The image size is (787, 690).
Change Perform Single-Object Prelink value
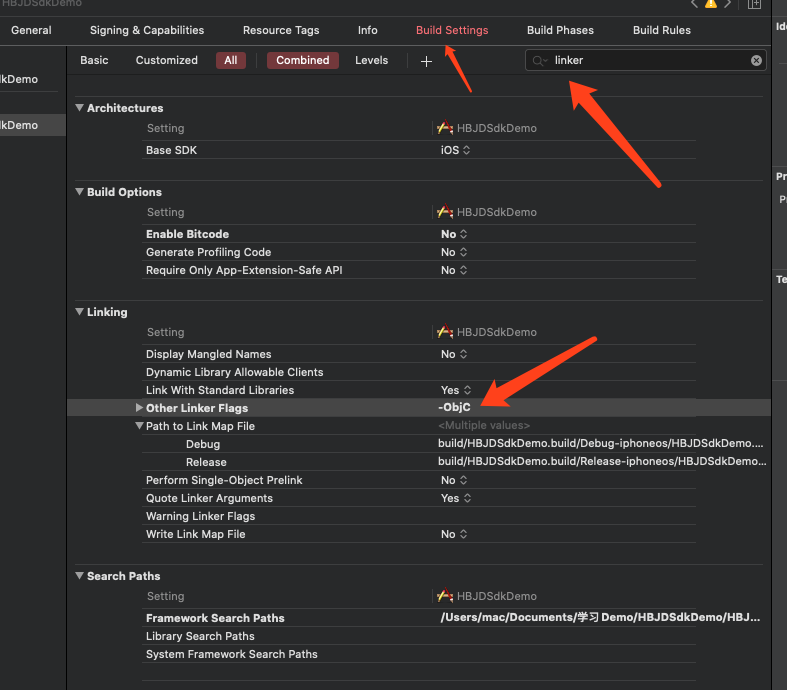tap(454, 480)
